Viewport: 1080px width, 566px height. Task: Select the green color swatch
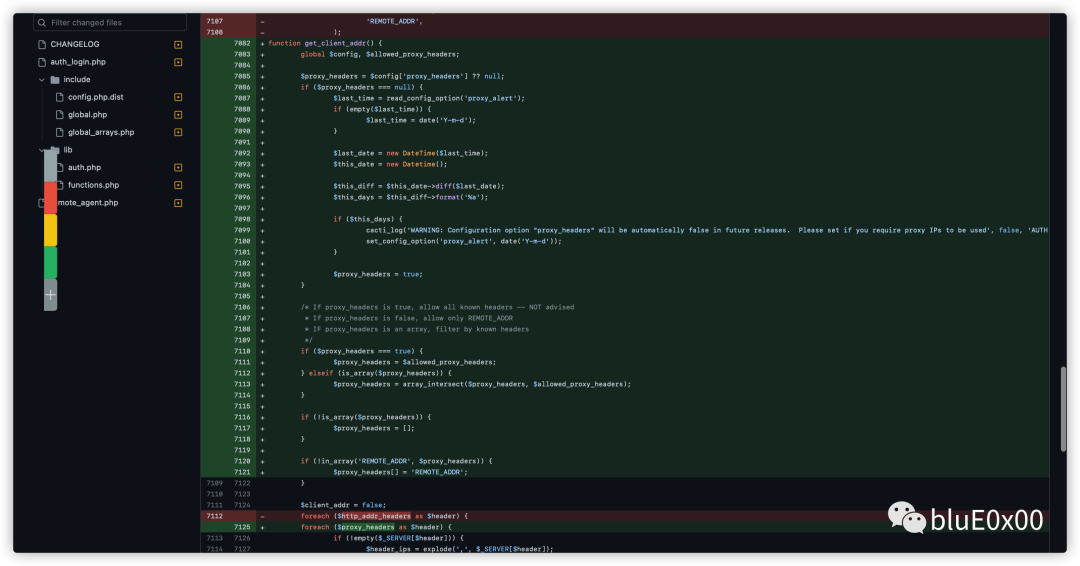(x=50, y=262)
